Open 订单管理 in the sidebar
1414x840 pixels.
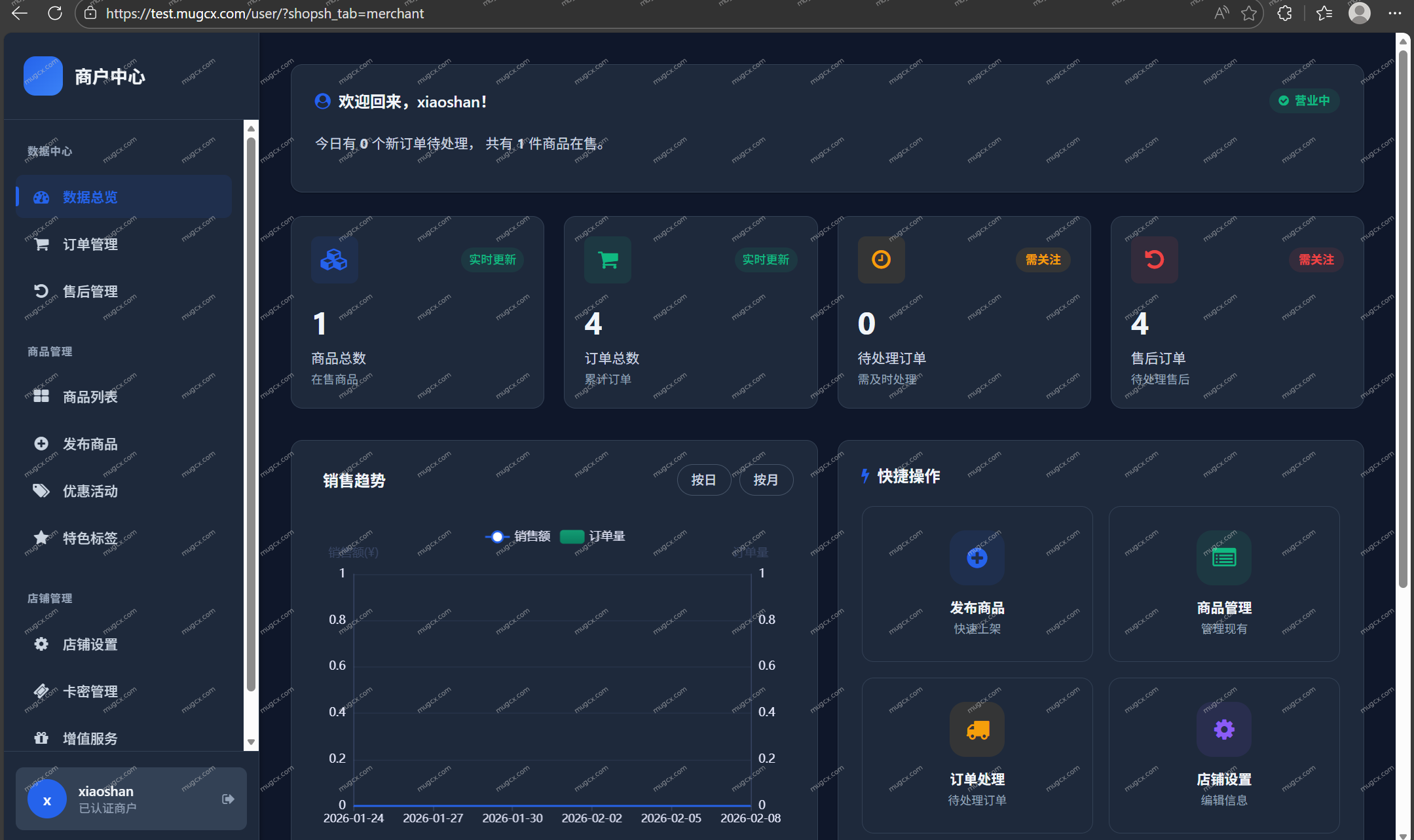90,244
